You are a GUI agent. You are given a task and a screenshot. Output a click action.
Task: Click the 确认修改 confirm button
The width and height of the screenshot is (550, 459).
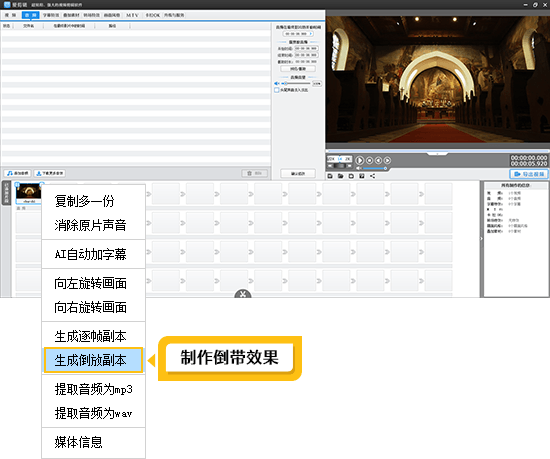298,174
